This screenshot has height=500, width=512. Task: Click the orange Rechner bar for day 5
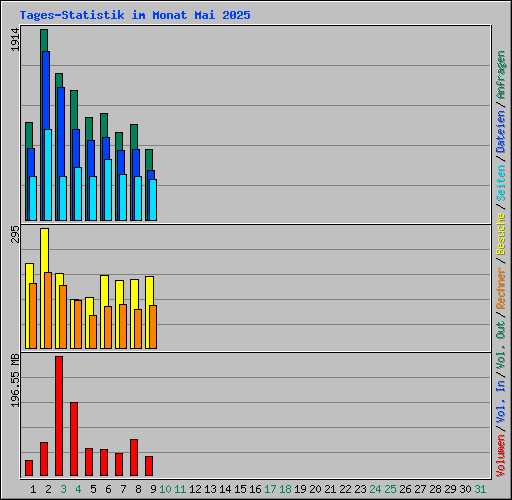[93, 332]
